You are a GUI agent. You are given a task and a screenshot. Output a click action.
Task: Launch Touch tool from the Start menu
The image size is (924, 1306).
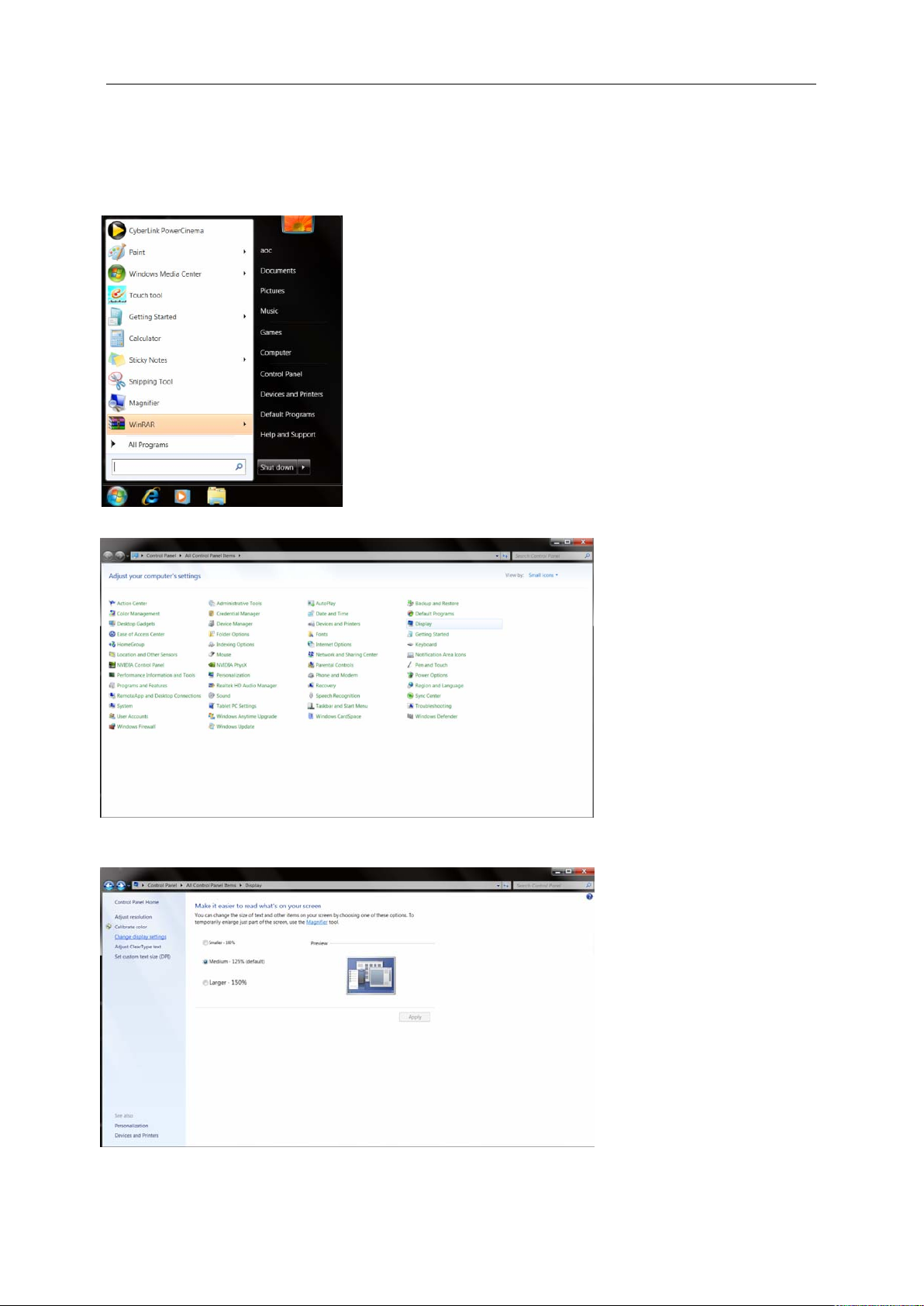[x=145, y=295]
